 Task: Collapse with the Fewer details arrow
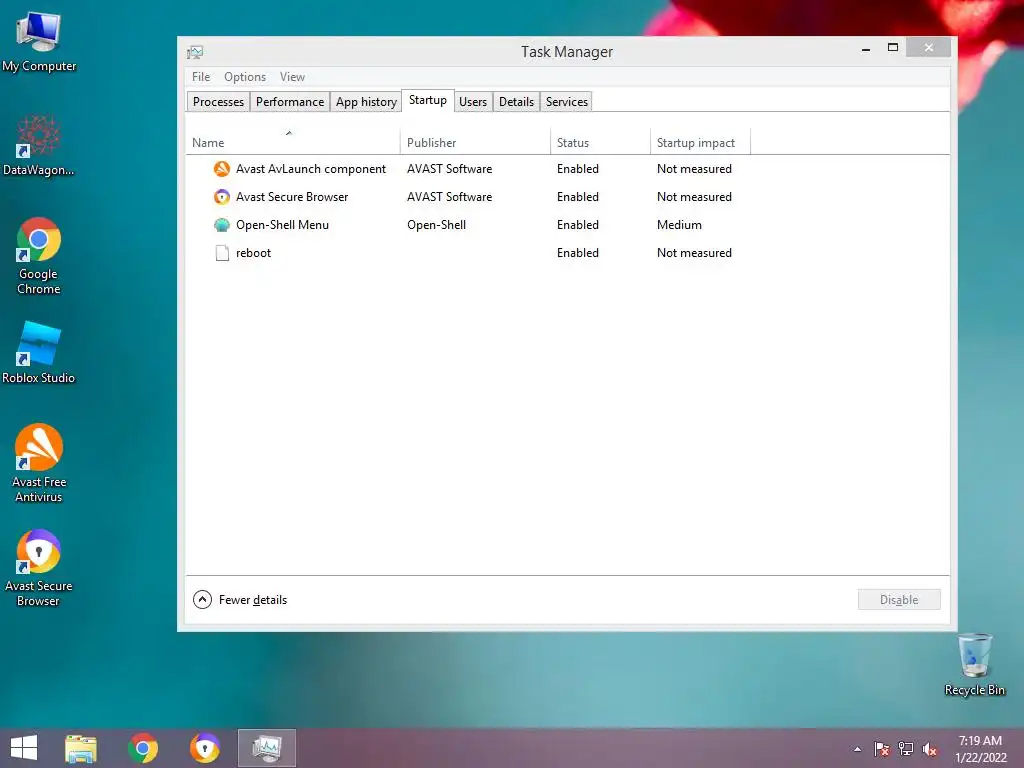coord(202,600)
